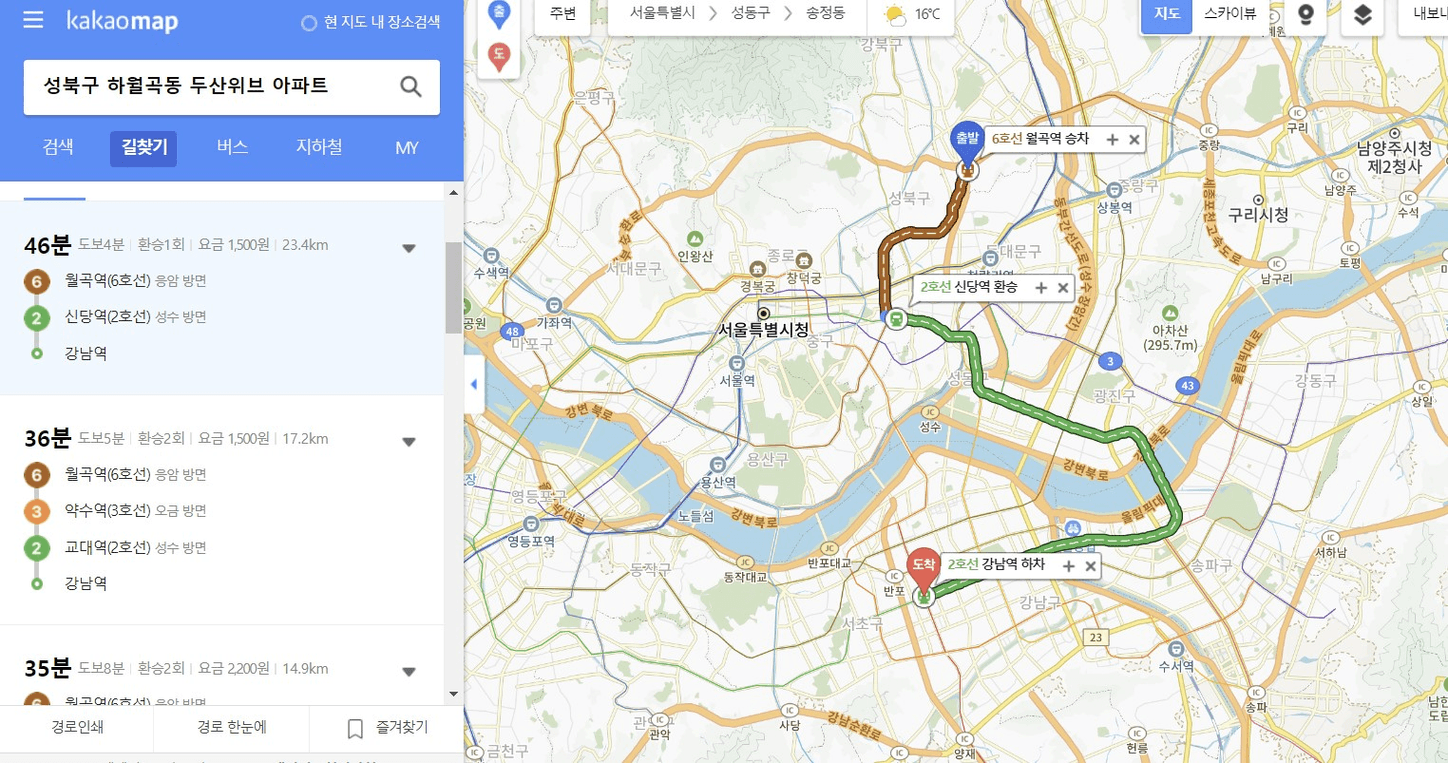The image size is (1448, 763).
Task: Click the 경로인쇄 button
Action: click(77, 728)
